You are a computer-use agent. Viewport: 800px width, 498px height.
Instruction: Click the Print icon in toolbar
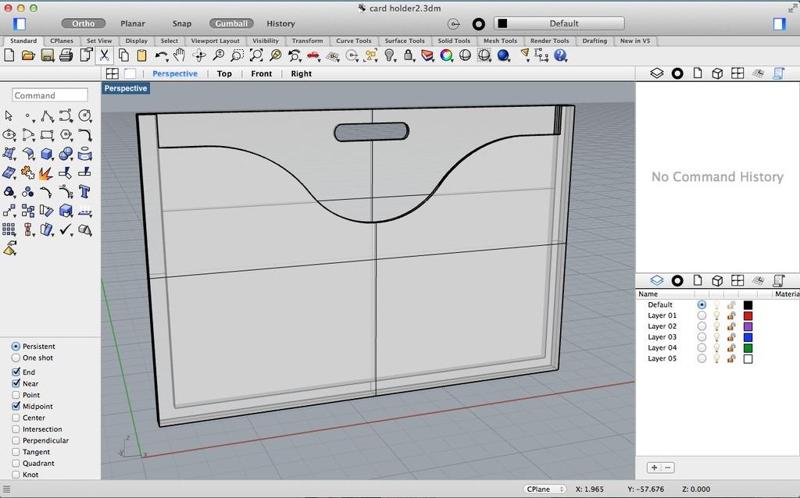coord(67,56)
